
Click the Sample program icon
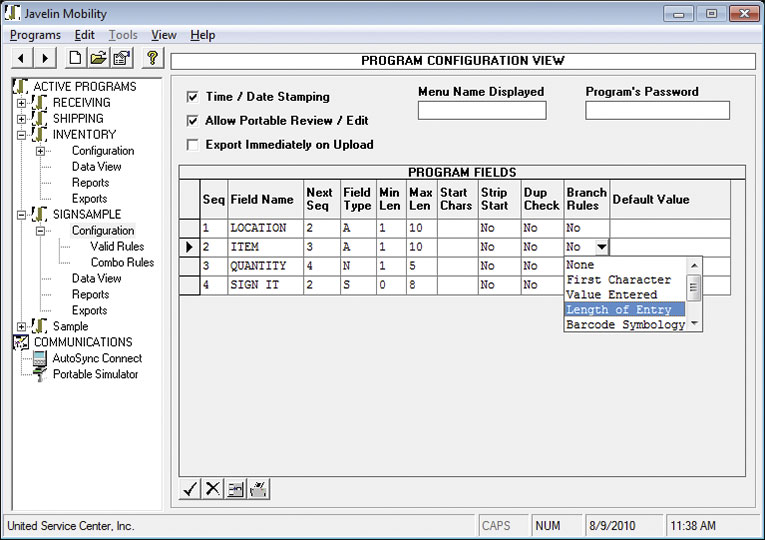click(39, 326)
